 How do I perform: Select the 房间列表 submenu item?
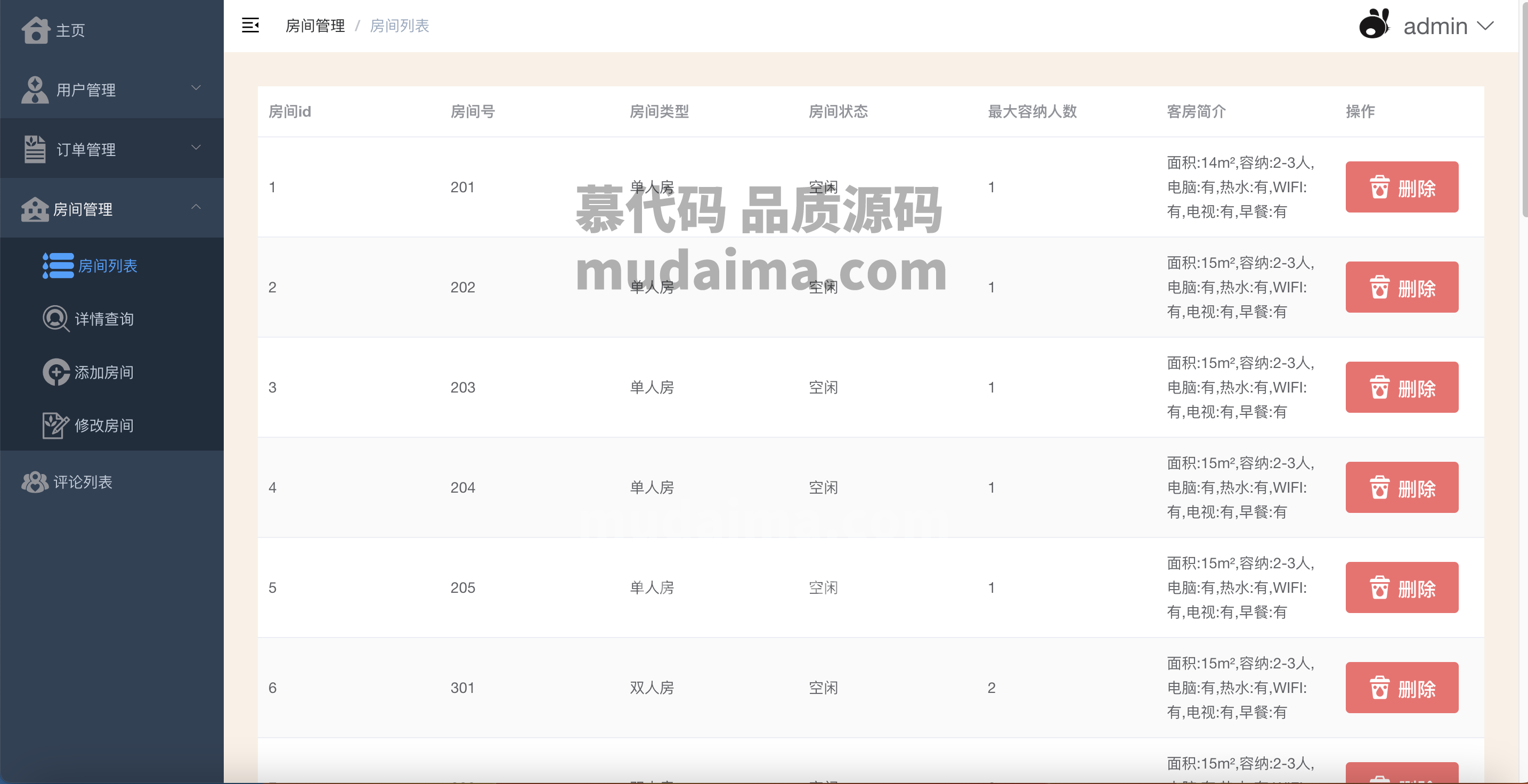pyautogui.click(x=111, y=265)
